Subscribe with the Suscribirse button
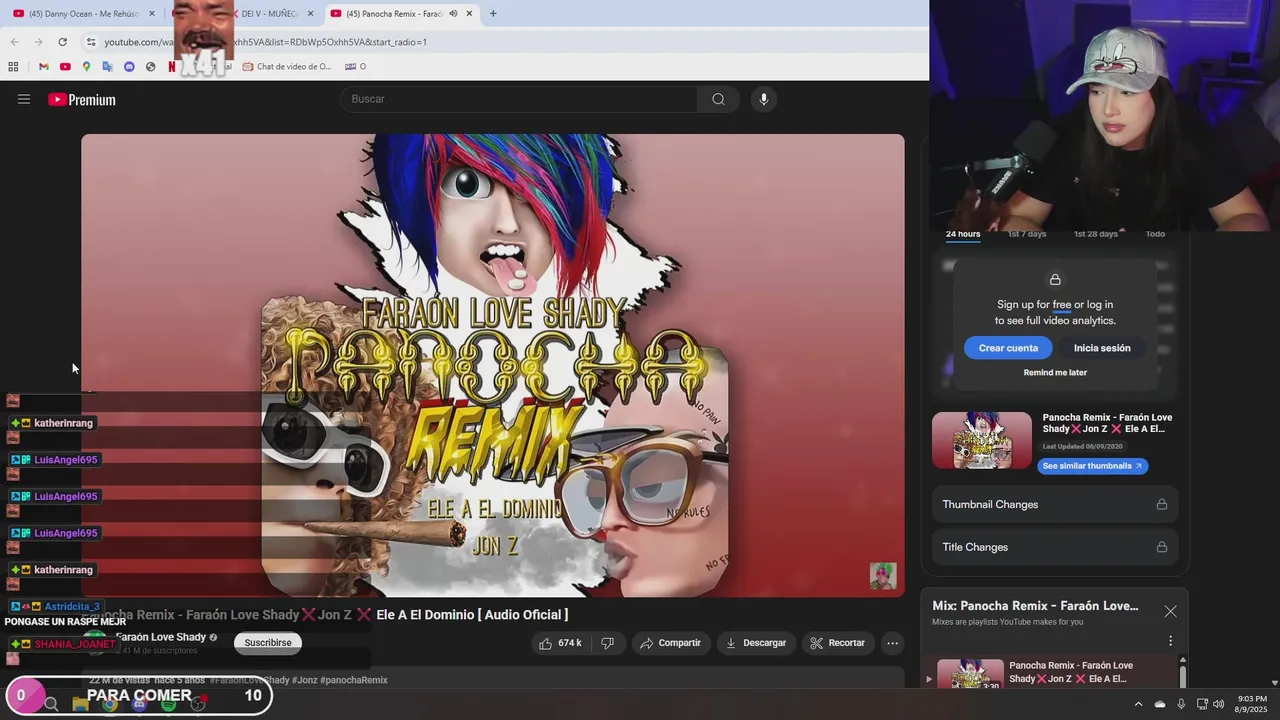Viewport: 1280px width, 720px height. pyautogui.click(x=268, y=643)
